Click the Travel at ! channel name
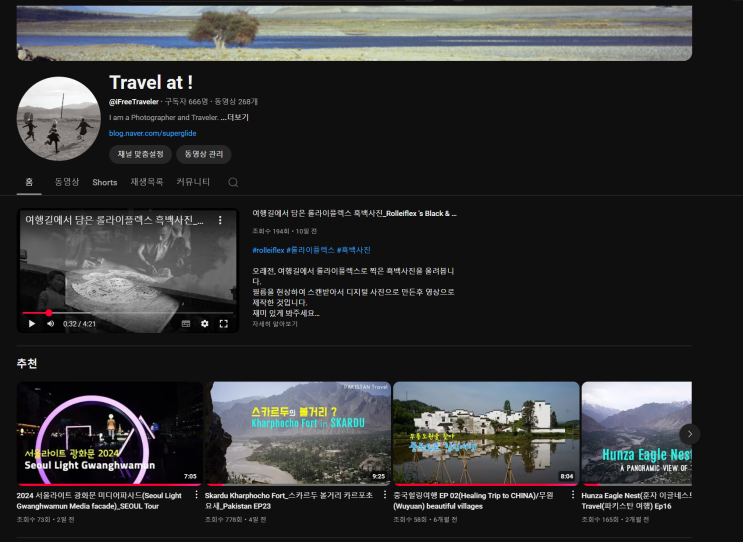Screen dimensions: 743x542 [x=151, y=82]
